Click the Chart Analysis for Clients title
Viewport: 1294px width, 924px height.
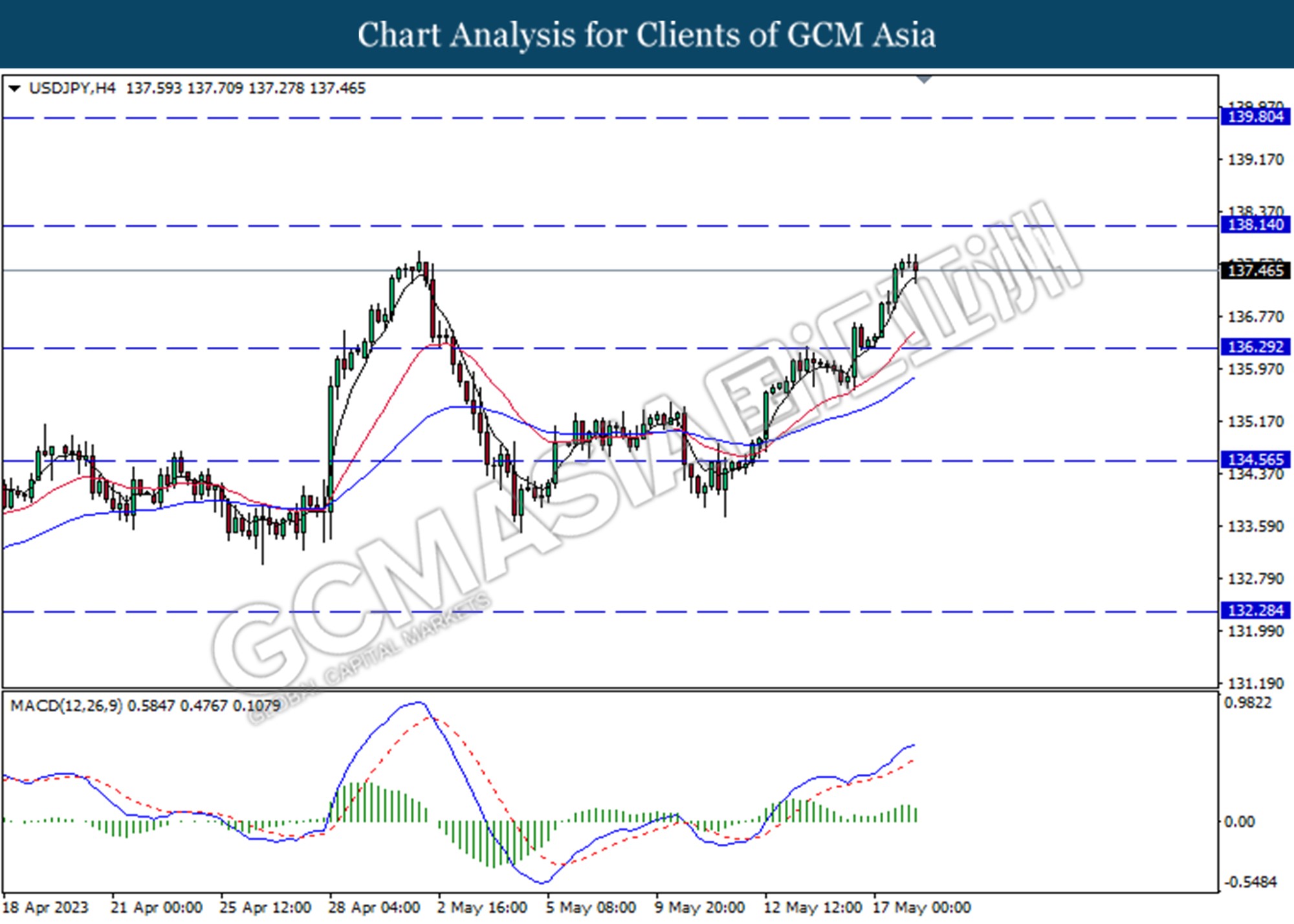[646, 34]
